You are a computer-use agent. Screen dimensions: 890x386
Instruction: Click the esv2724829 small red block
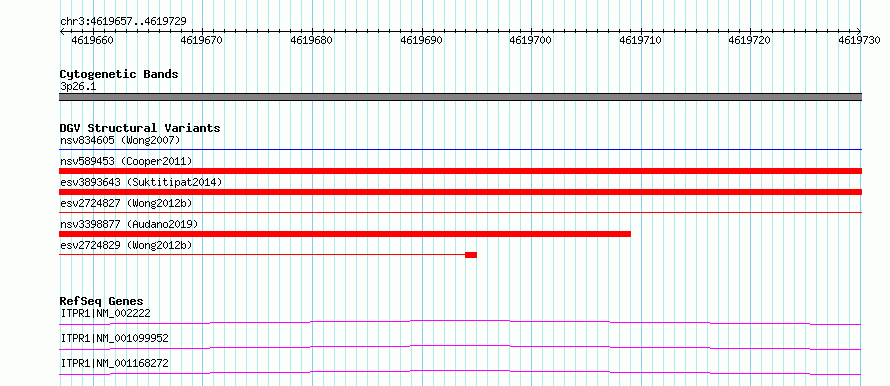[x=471, y=255]
